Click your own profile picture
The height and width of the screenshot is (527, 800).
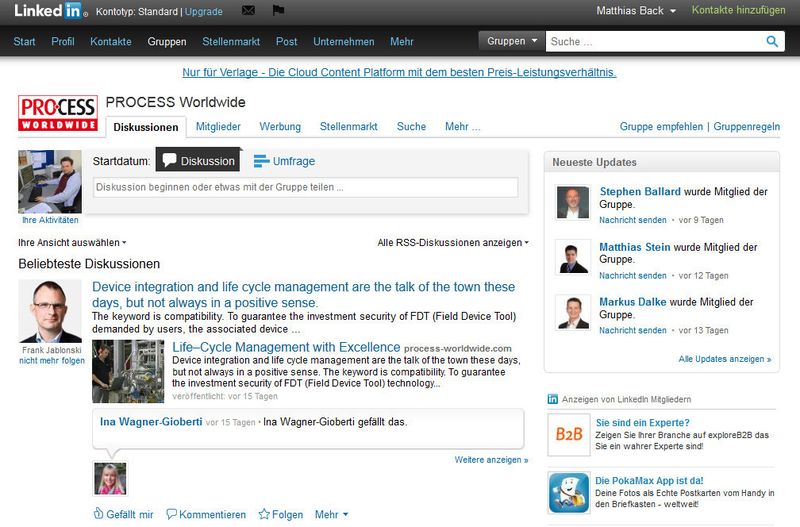[x=50, y=182]
